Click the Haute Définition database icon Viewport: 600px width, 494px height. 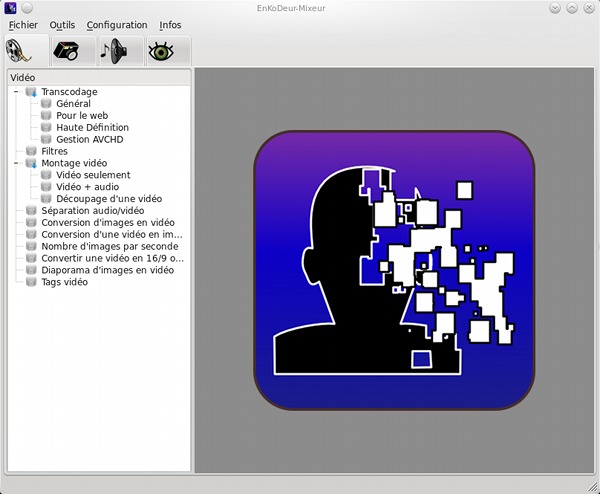46,127
